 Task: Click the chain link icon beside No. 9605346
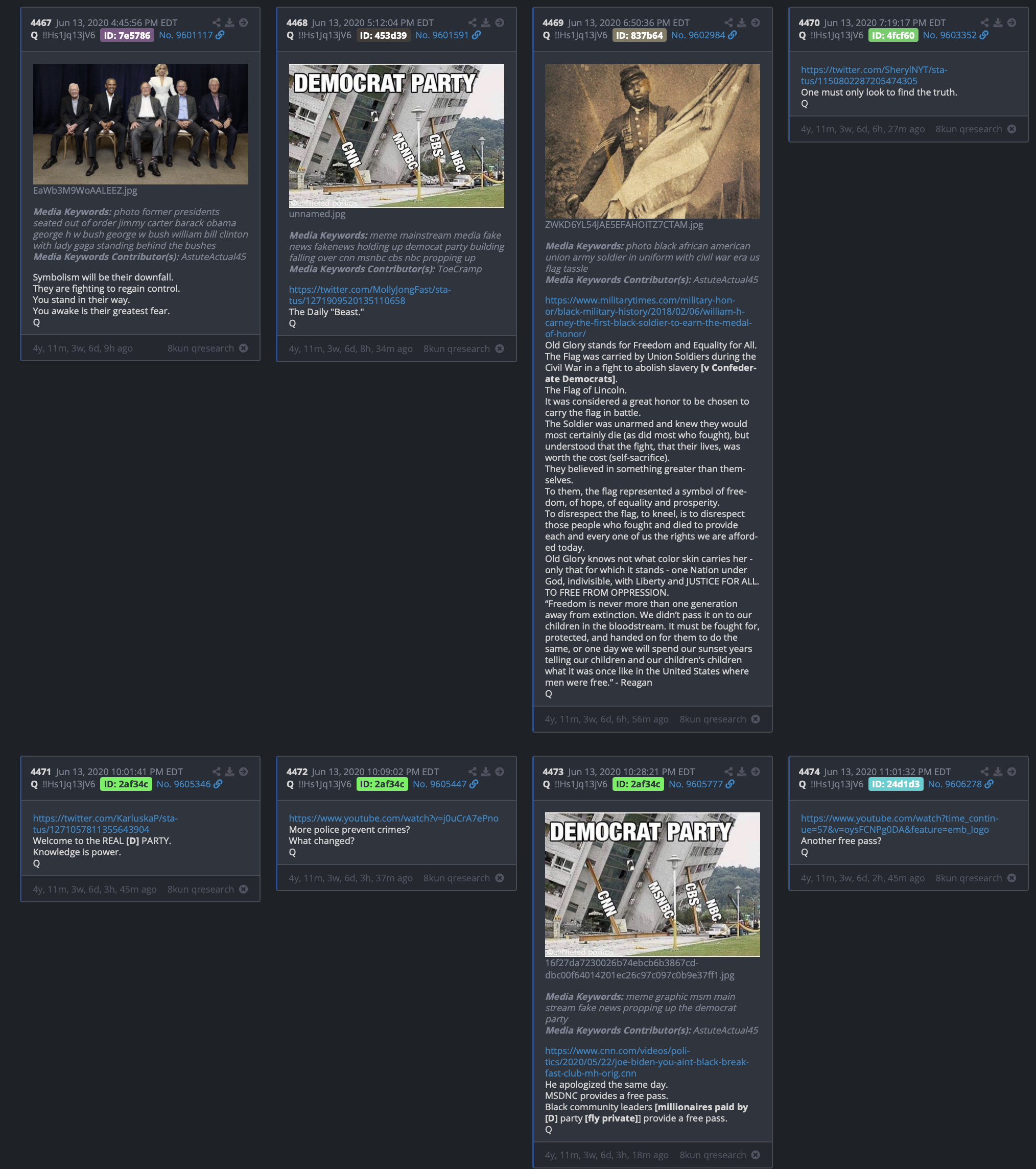point(218,784)
